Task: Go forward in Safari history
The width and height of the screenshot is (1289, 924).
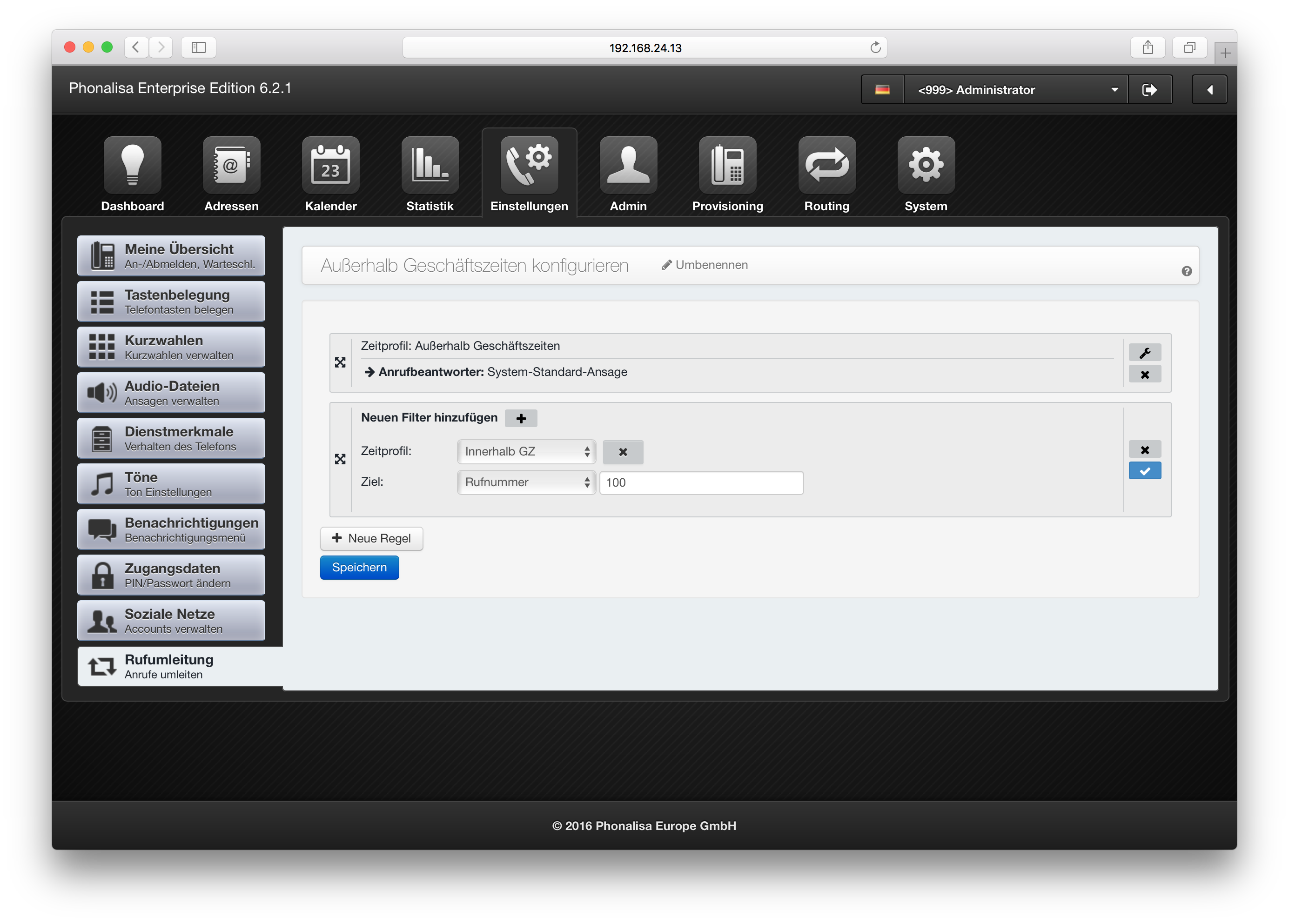Action: click(x=161, y=48)
